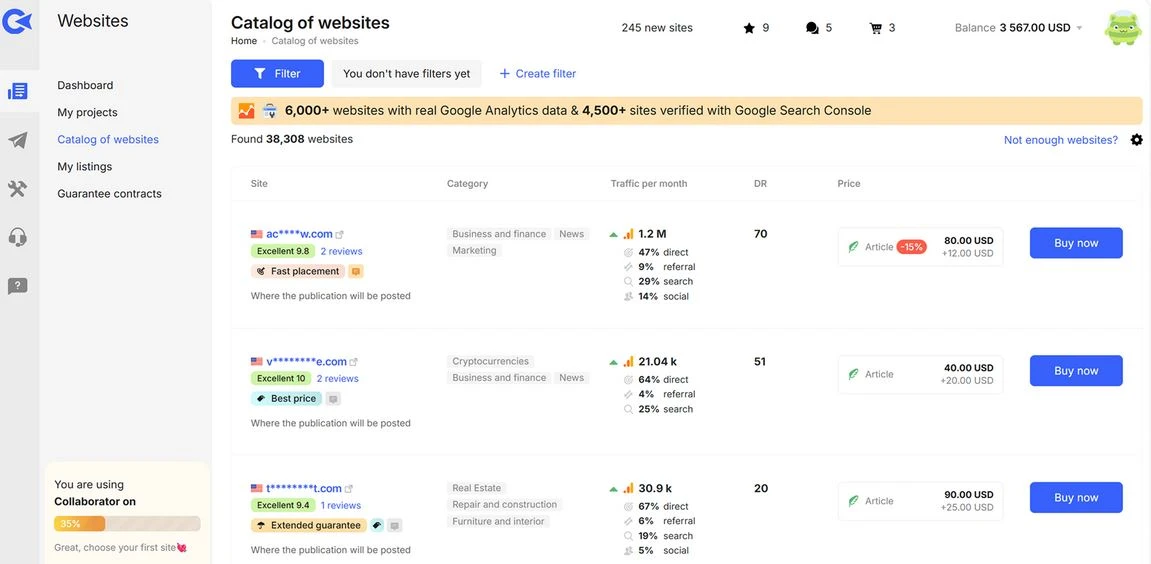Click the Traffic per month column header
Viewport: 1151px width, 564px height.
coord(648,184)
